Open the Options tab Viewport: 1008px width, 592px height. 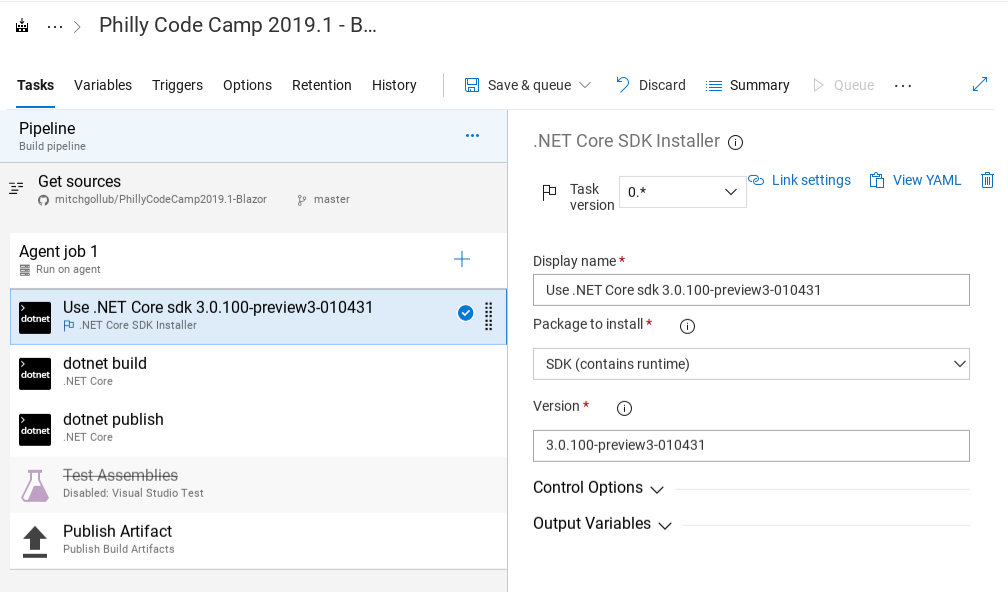click(248, 85)
